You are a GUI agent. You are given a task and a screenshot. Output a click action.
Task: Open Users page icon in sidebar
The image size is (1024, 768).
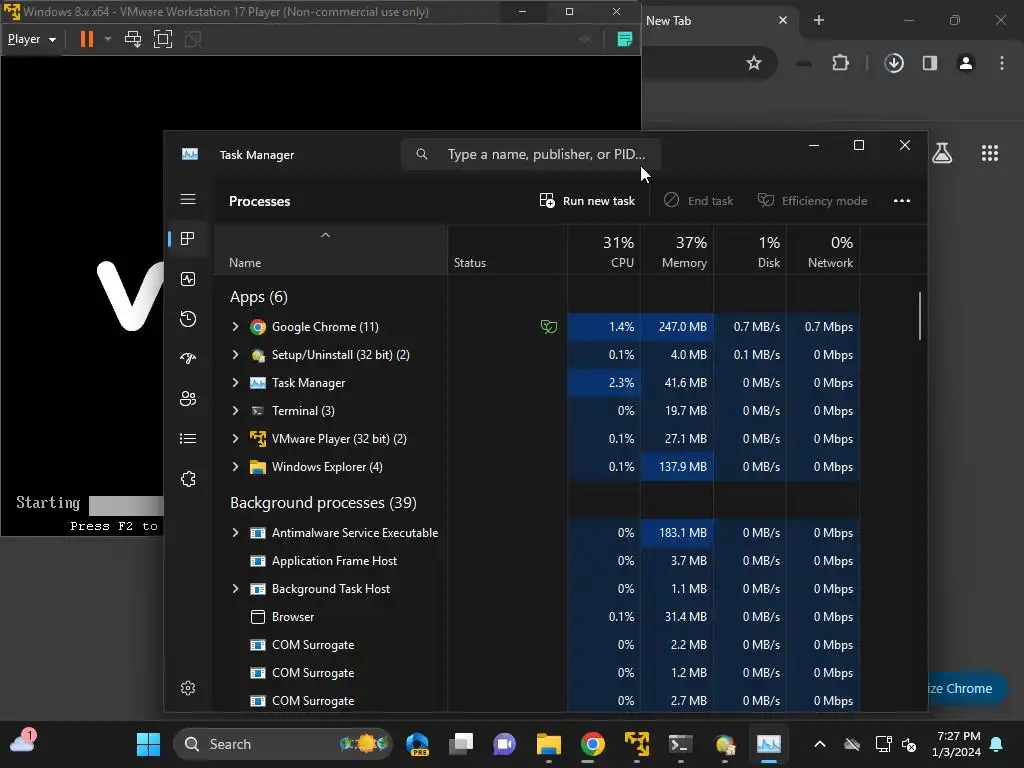(x=188, y=398)
